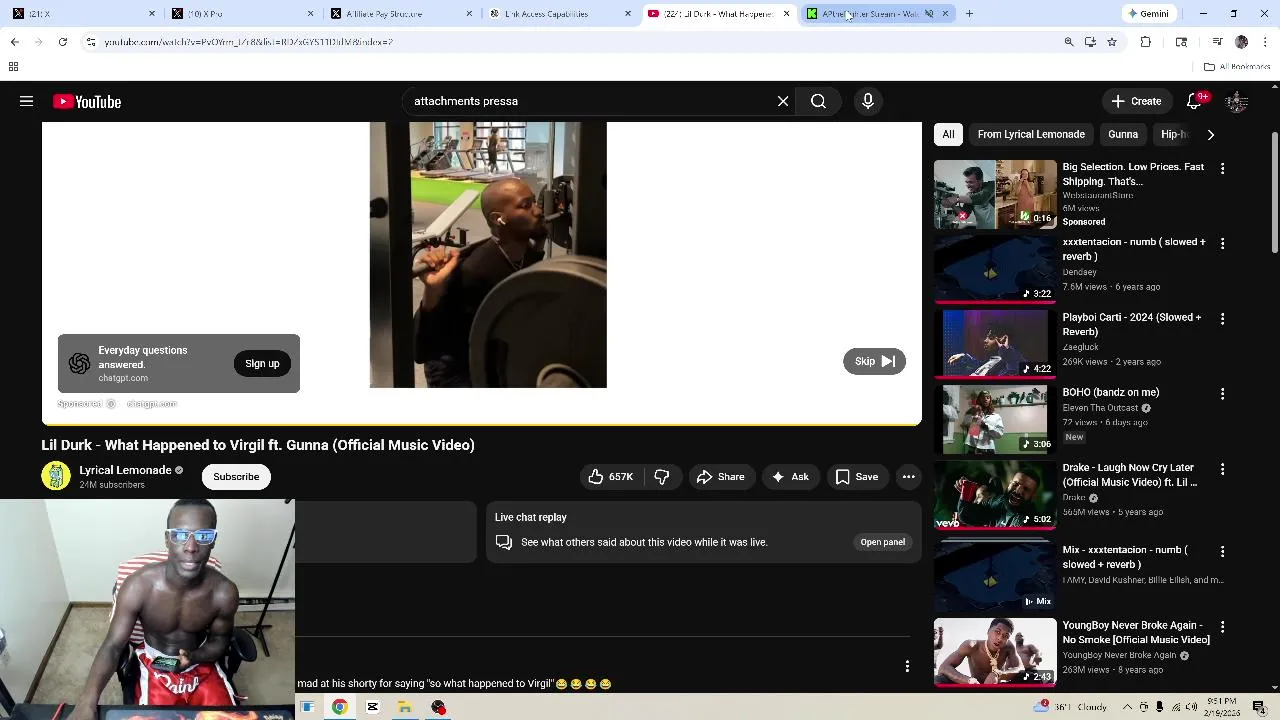Image resolution: width=1280 pixels, height=720 pixels.
Task: Open YoungBoy No Smoke thumbnail
Action: [x=995, y=652]
